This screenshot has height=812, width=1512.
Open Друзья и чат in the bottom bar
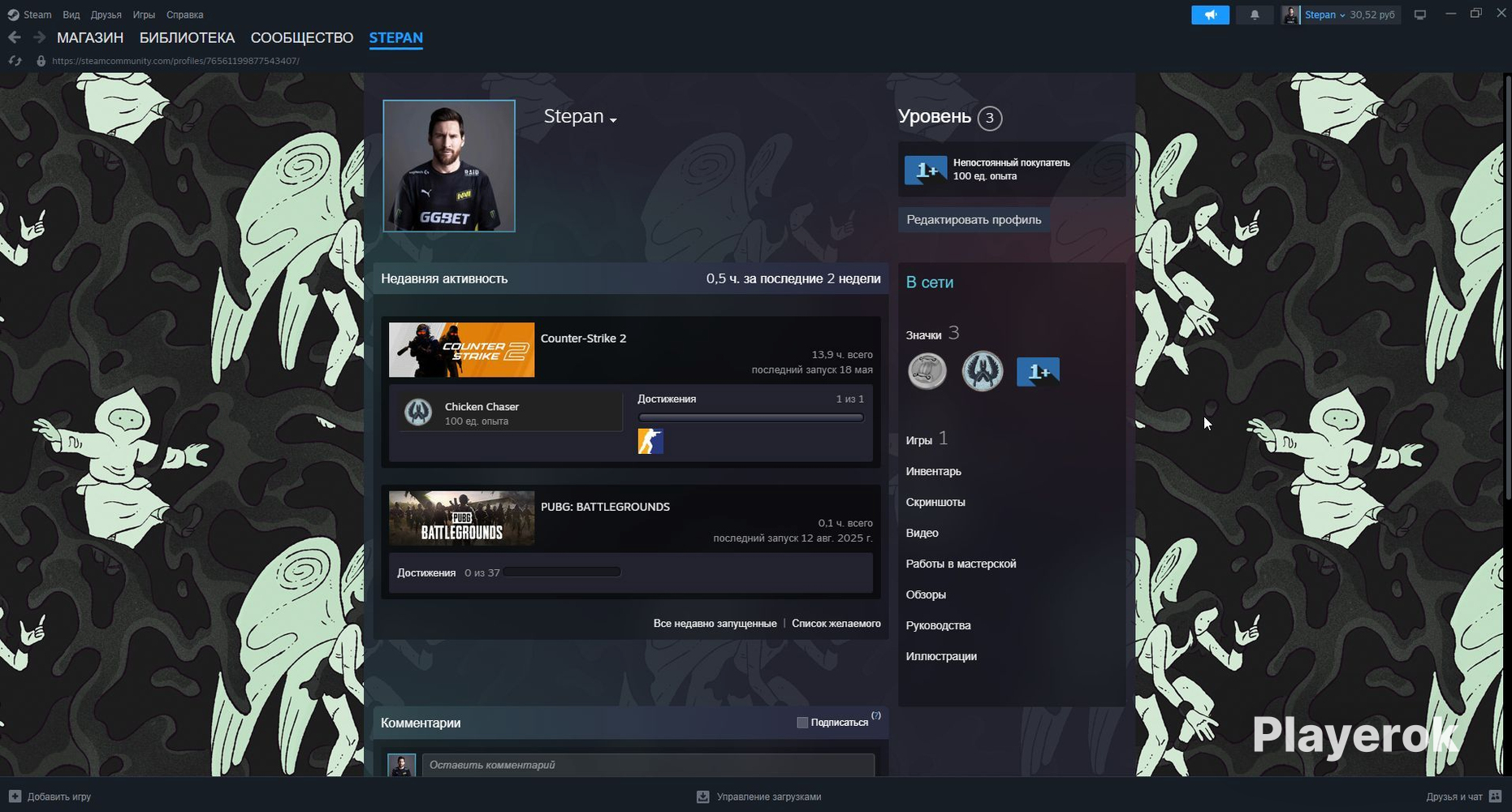1464,797
